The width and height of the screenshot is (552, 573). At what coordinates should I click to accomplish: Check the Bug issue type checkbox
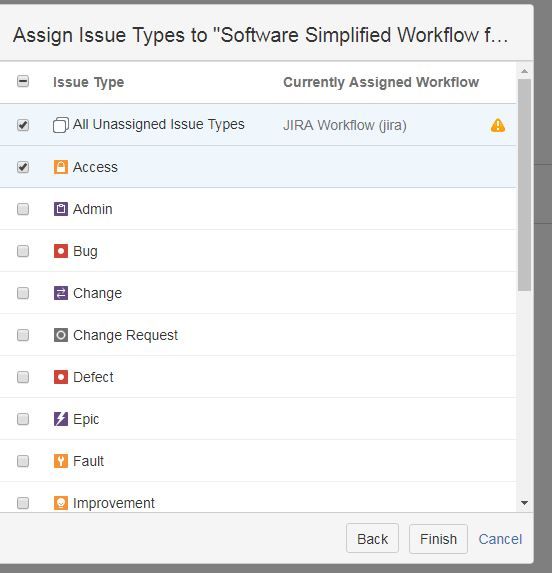click(x=23, y=251)
